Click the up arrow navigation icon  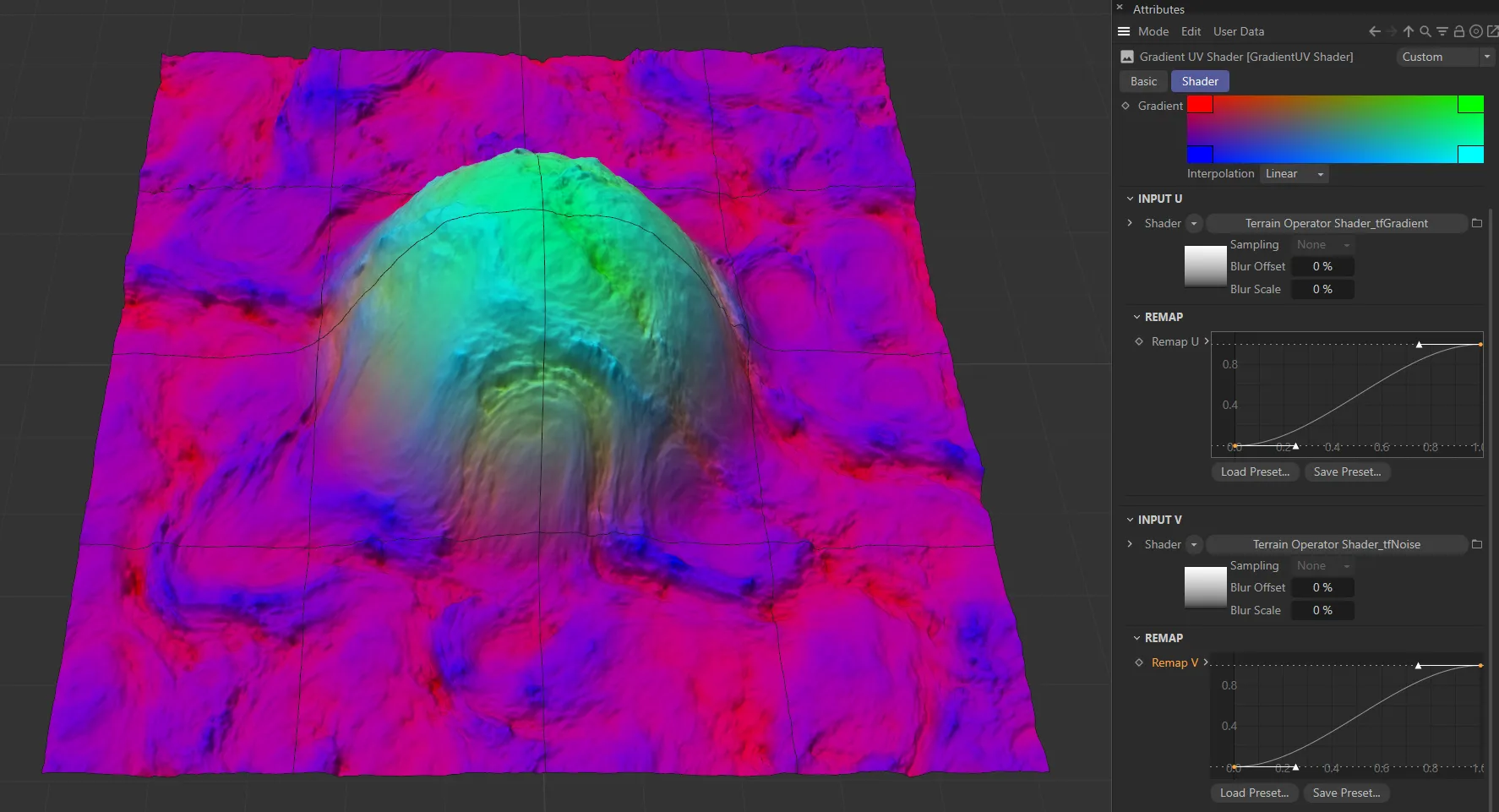click(x=1409, y=31)
